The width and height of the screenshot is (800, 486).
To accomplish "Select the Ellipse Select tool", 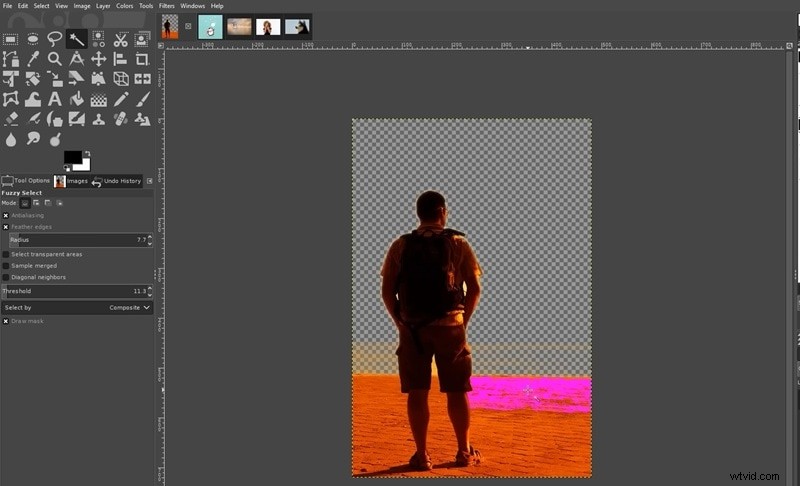I will [33, 39].
